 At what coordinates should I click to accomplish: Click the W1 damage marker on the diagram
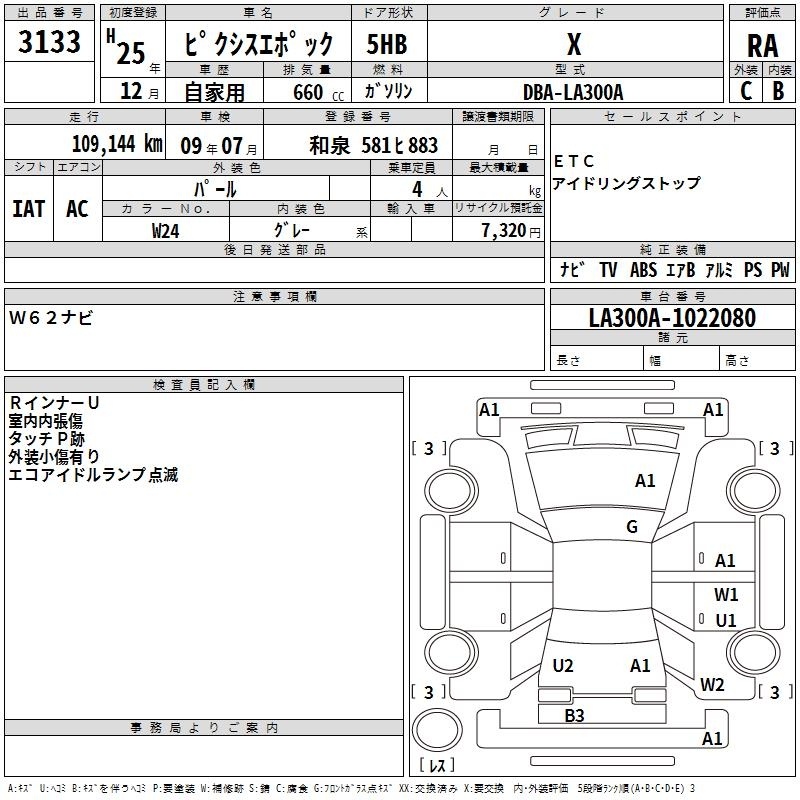[726, 594]
